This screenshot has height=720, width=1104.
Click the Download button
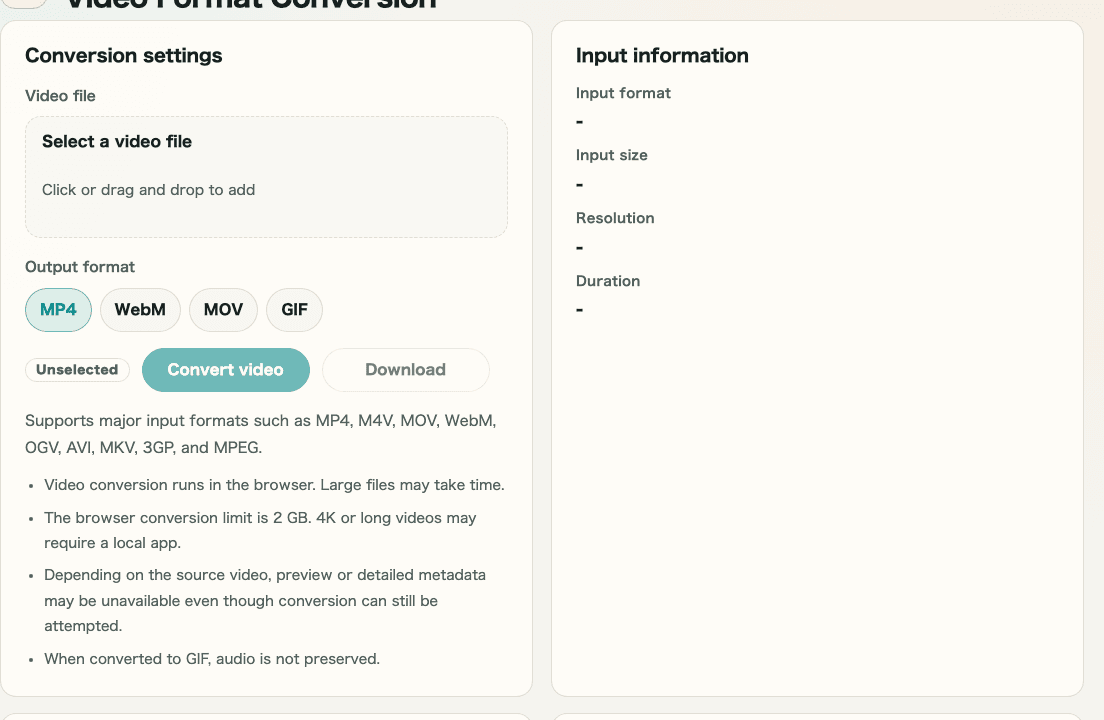[405, 370]
